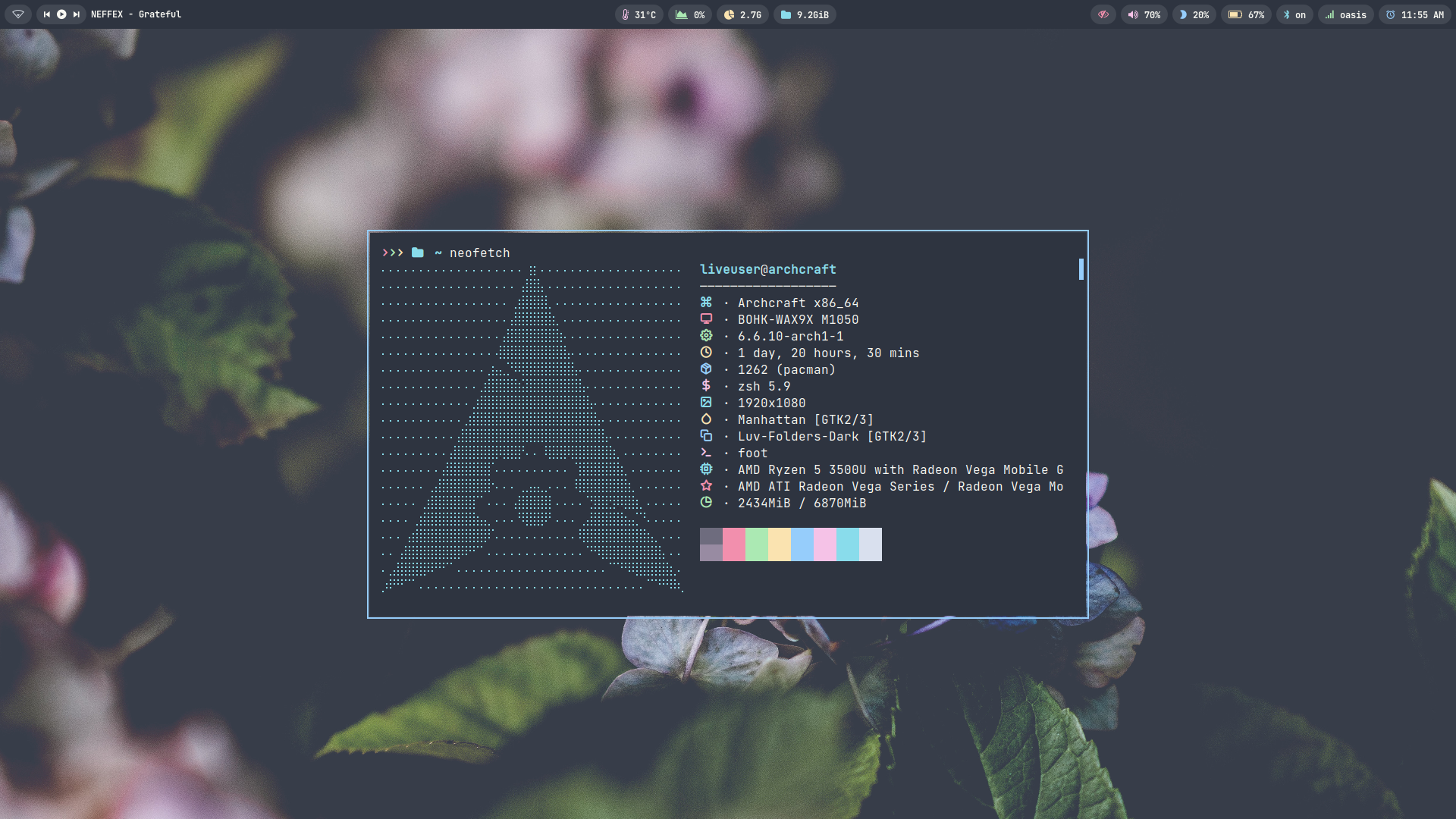This screenshot has width=1456, height=819.
Task: Click the pink color block in neofetch
Action: [x=733, y=544]
